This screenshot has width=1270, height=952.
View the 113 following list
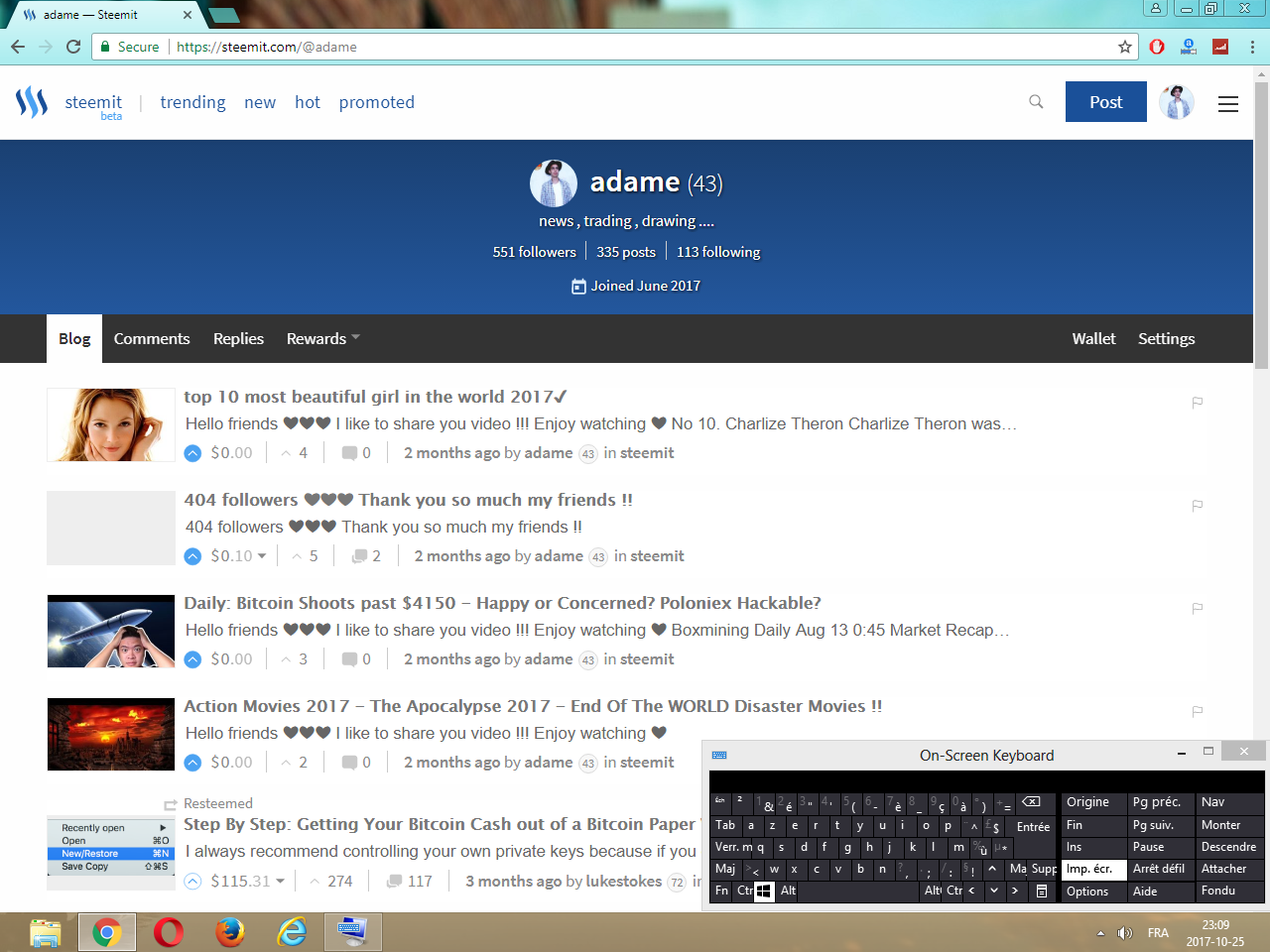(x=718, y=252)
